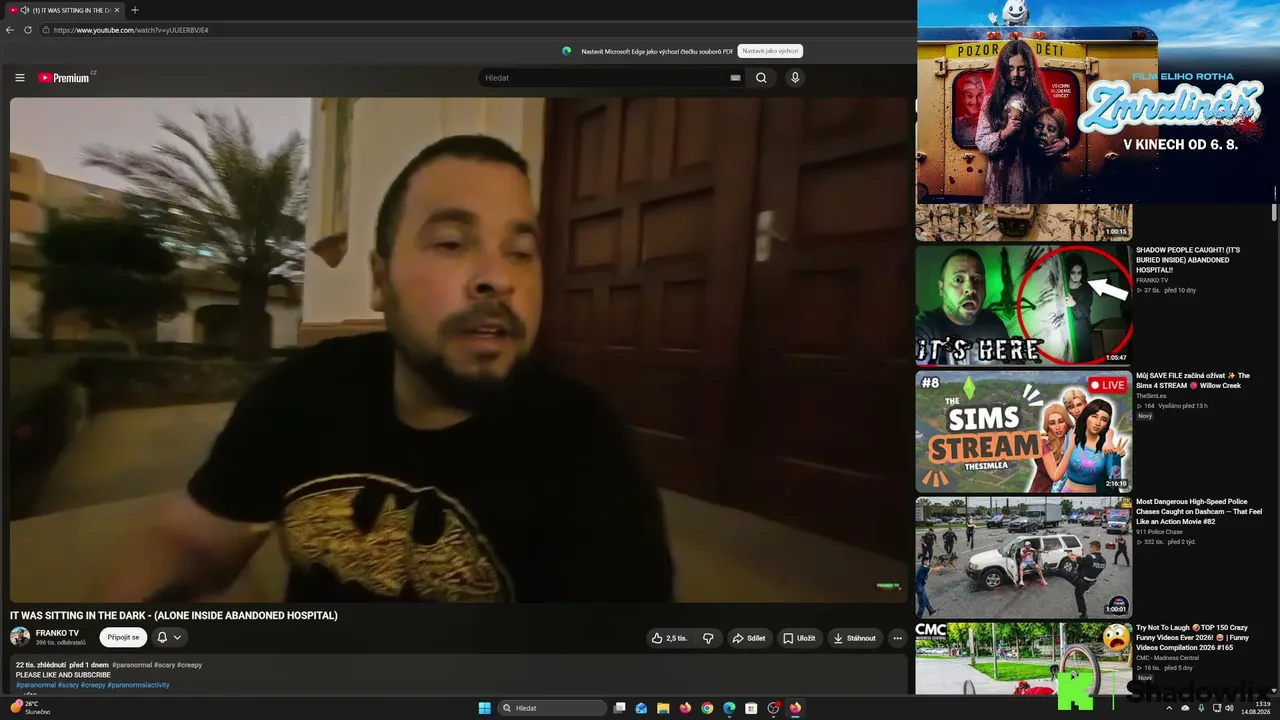Open the Windows Start menu
This screenshot has width=1280, height=720.
click(x=485, y=708)
